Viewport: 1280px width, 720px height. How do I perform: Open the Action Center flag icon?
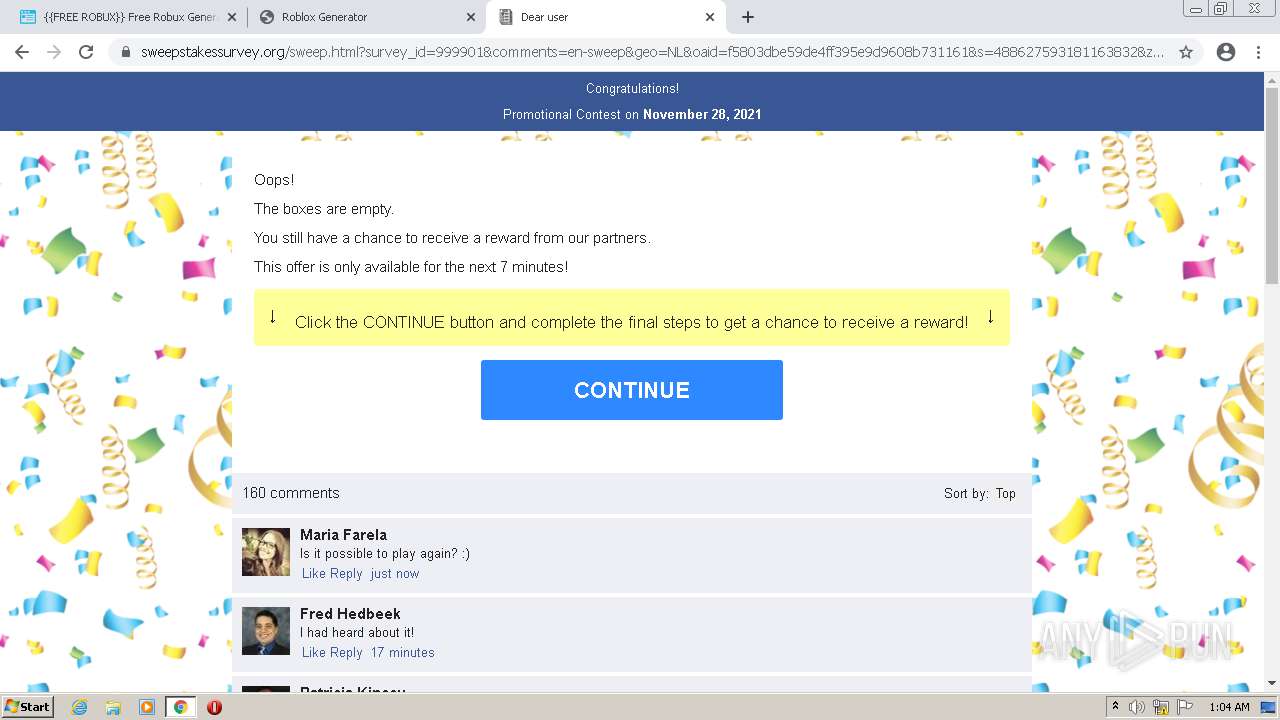pos(1185,707)
